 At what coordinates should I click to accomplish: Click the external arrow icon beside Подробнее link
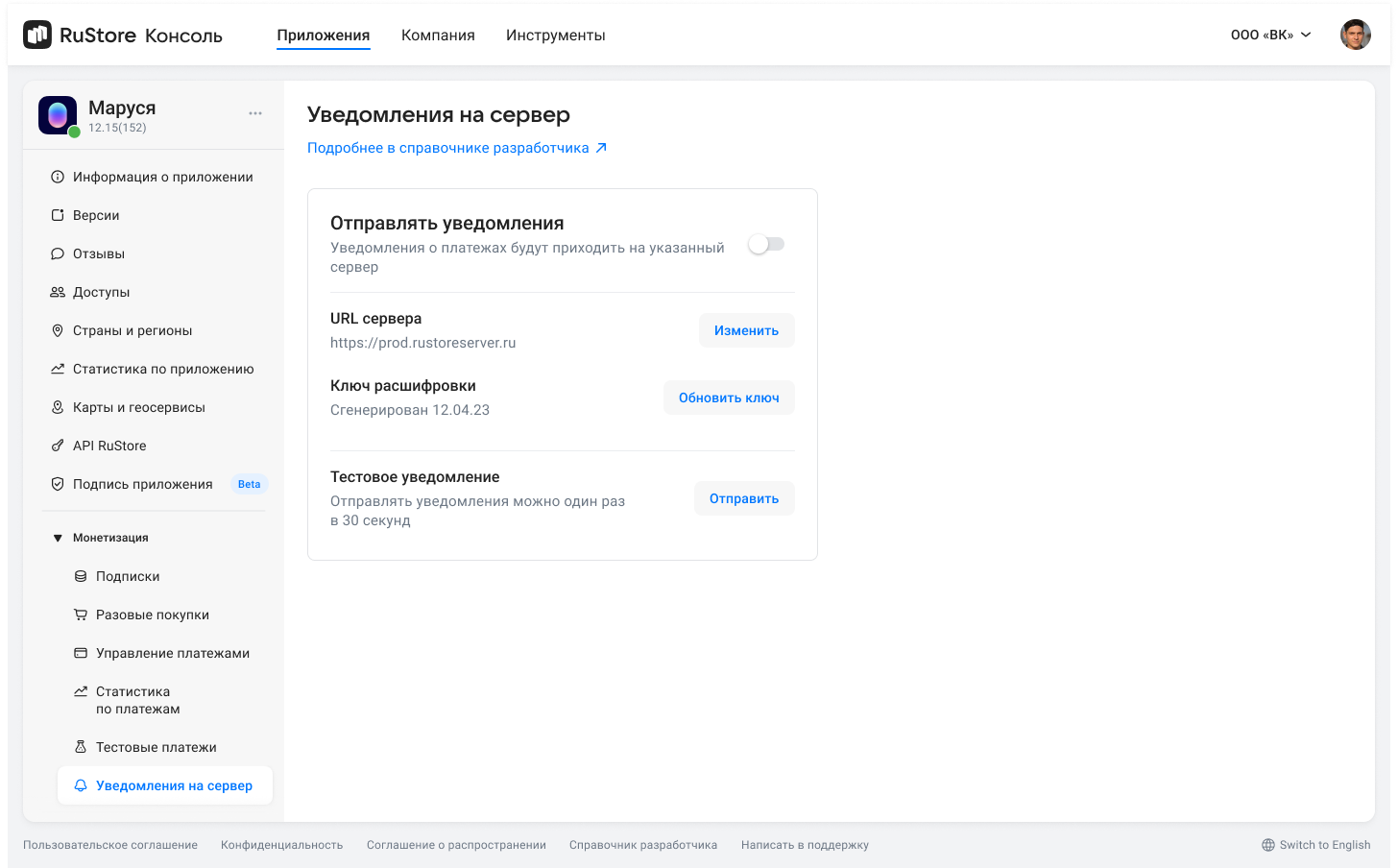click(601, 148)
